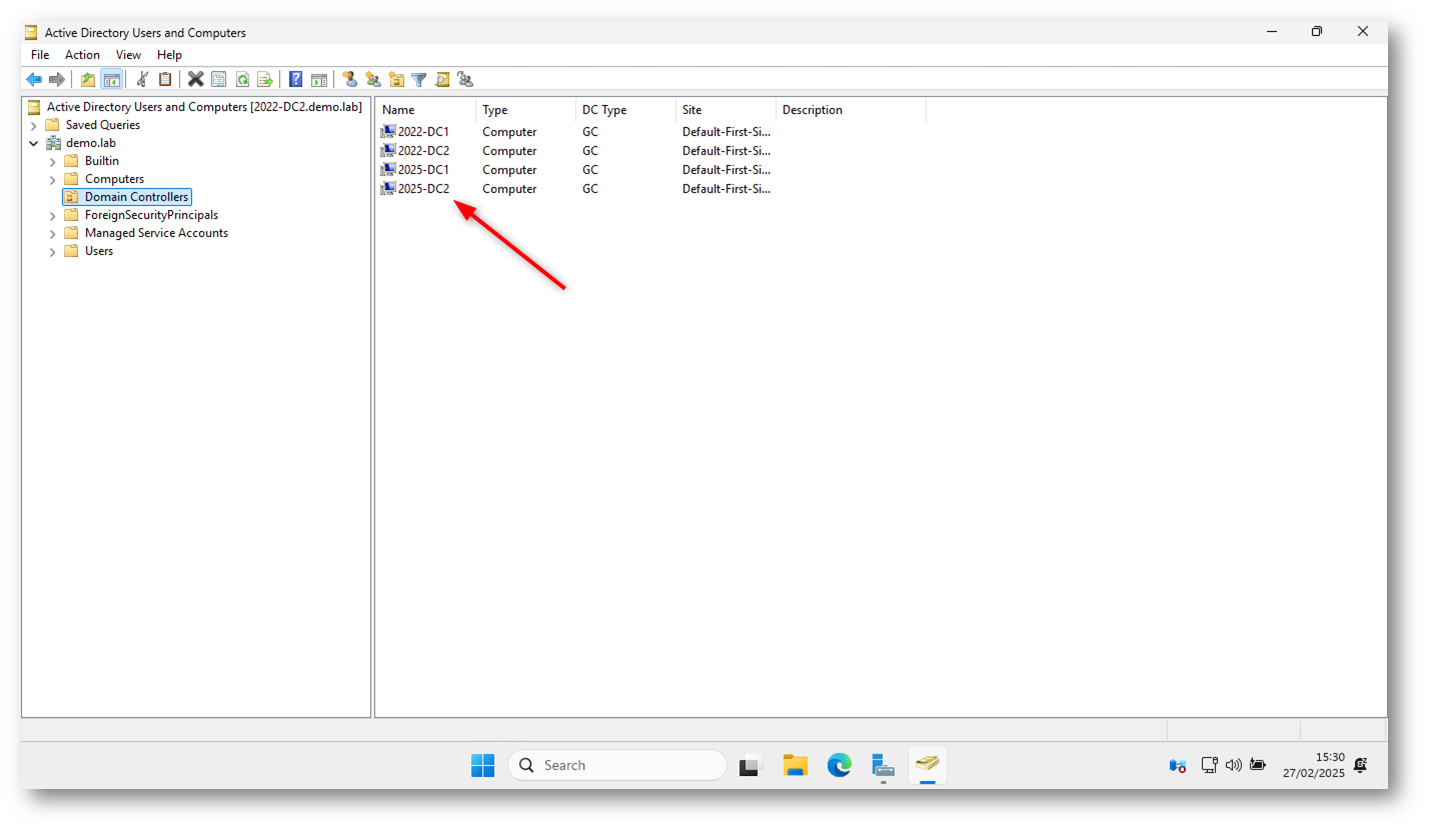Viewport: 1430px width, 831px height.
Task: Click the network tray icon
Action: pyautogui.click(x=1209, y=765)
